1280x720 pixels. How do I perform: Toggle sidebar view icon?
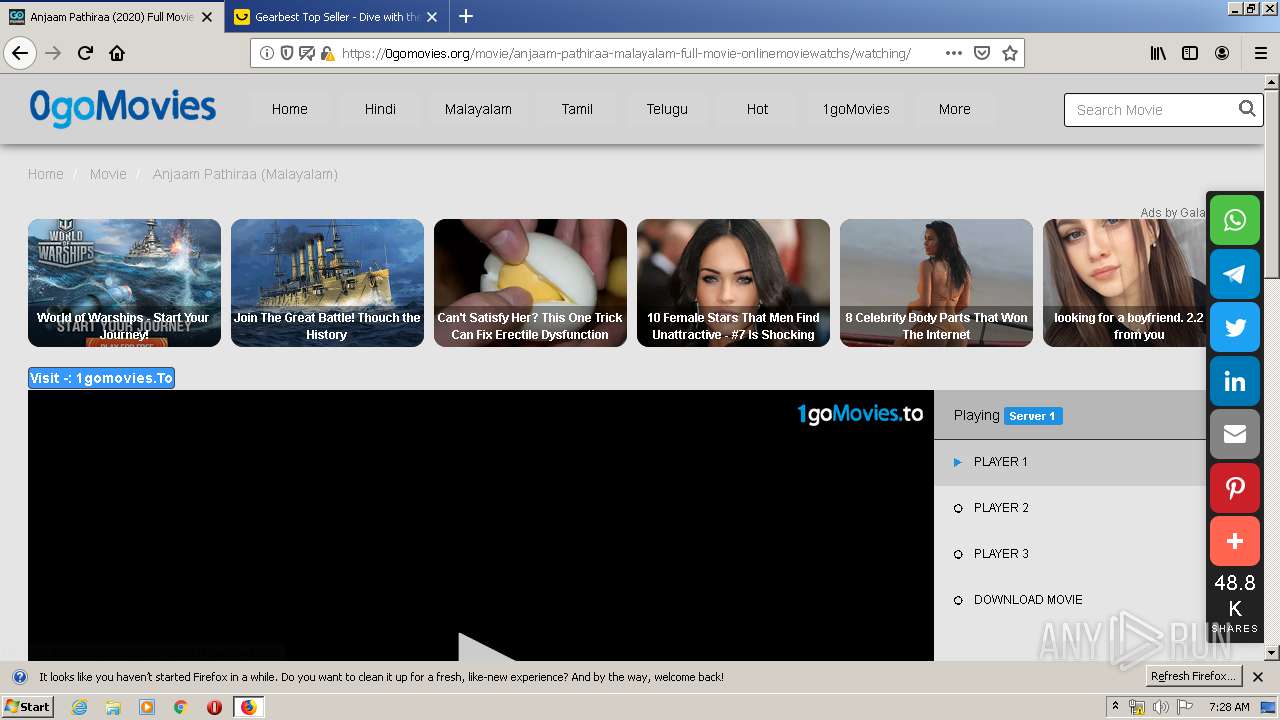click(1190, 53)
